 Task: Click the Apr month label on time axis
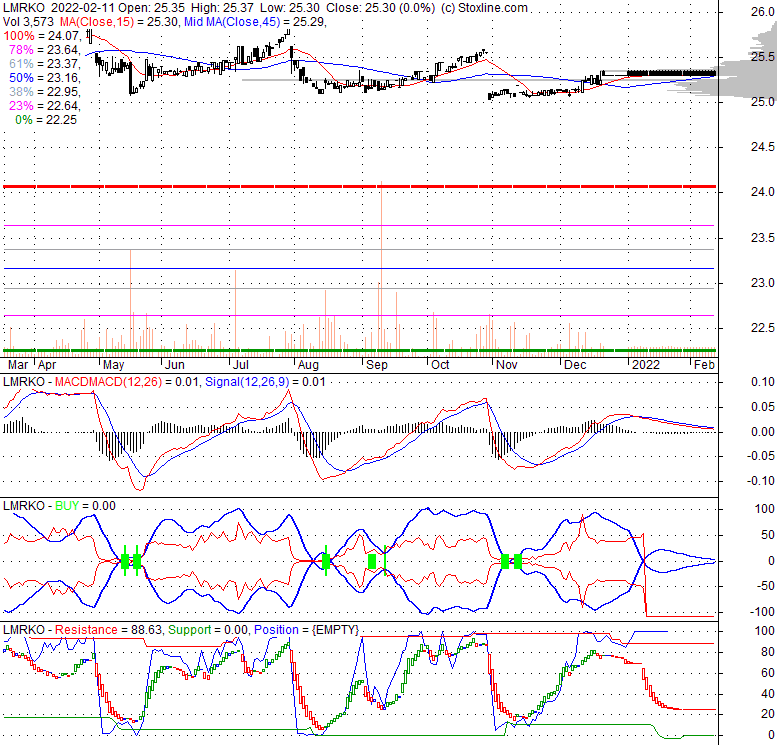click(47, 365)
